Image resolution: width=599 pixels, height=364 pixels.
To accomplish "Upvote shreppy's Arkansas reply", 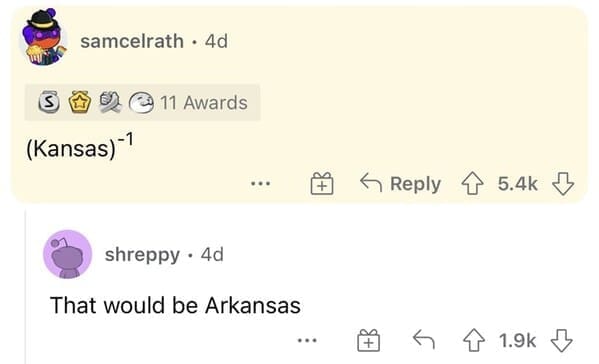I will pos(474,340).
